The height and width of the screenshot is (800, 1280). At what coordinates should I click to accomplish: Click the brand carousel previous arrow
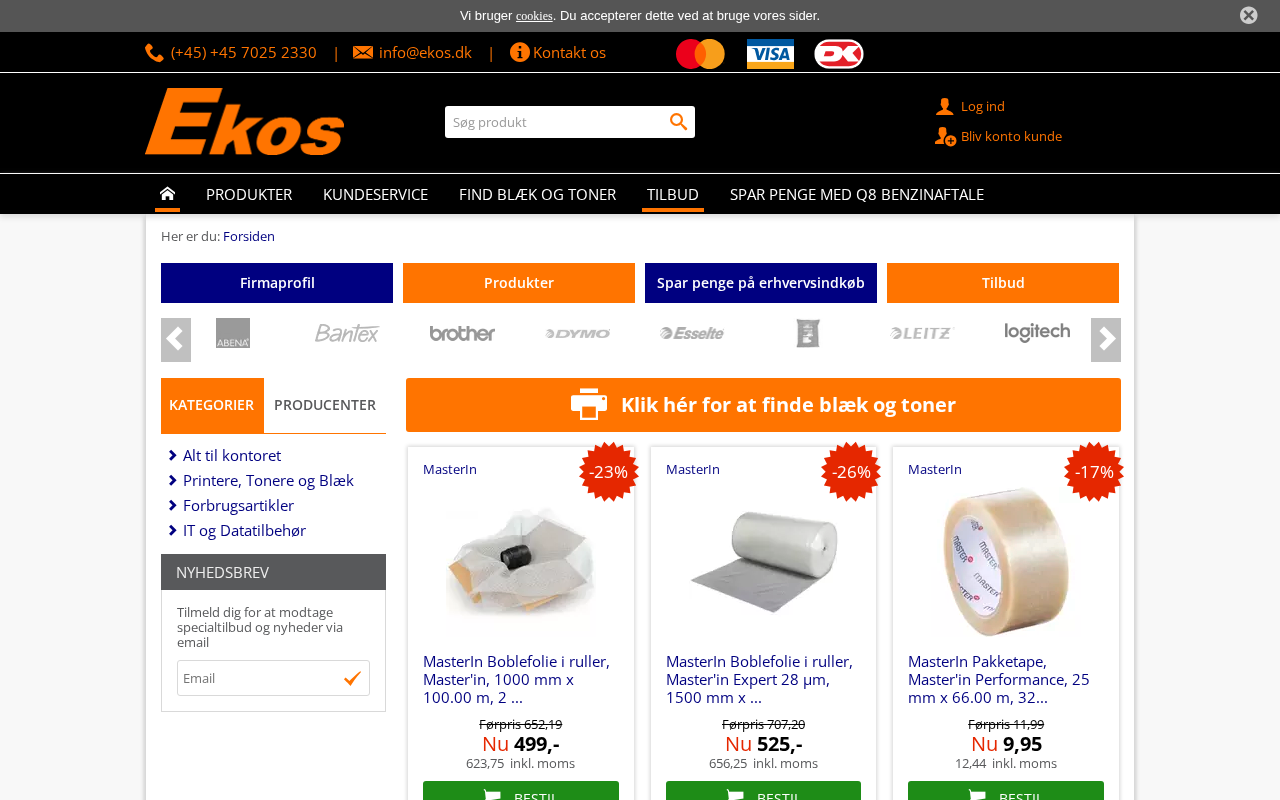[x=176, y=340]
